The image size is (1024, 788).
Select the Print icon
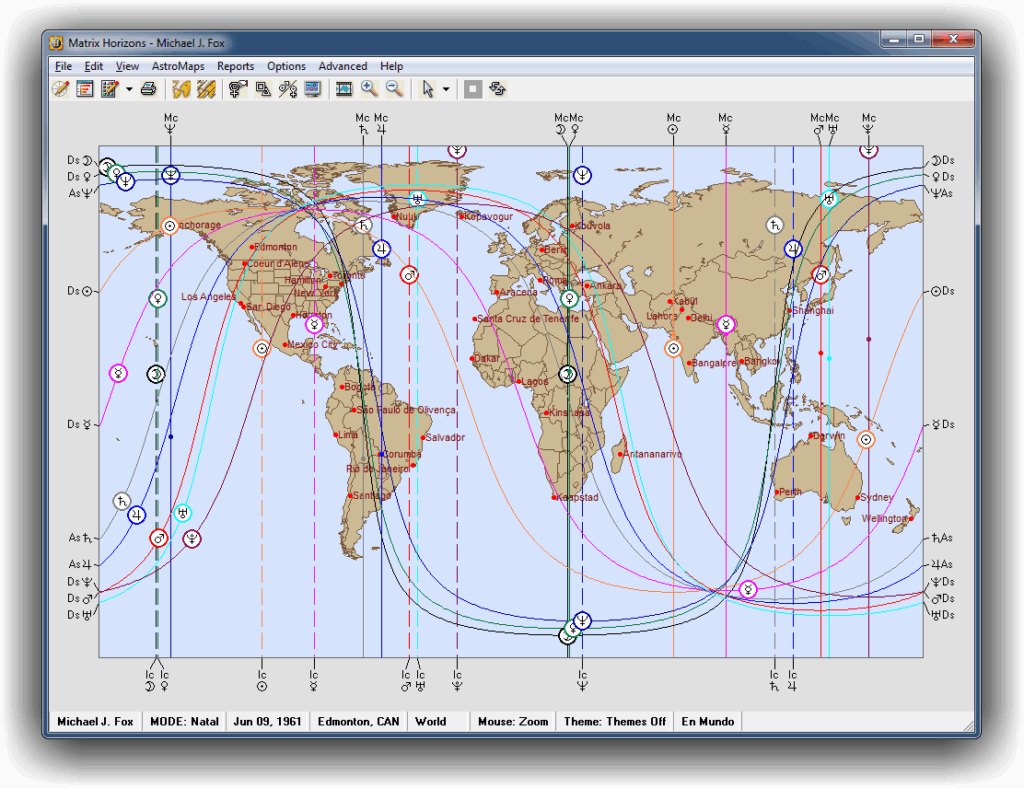[148, 89]
